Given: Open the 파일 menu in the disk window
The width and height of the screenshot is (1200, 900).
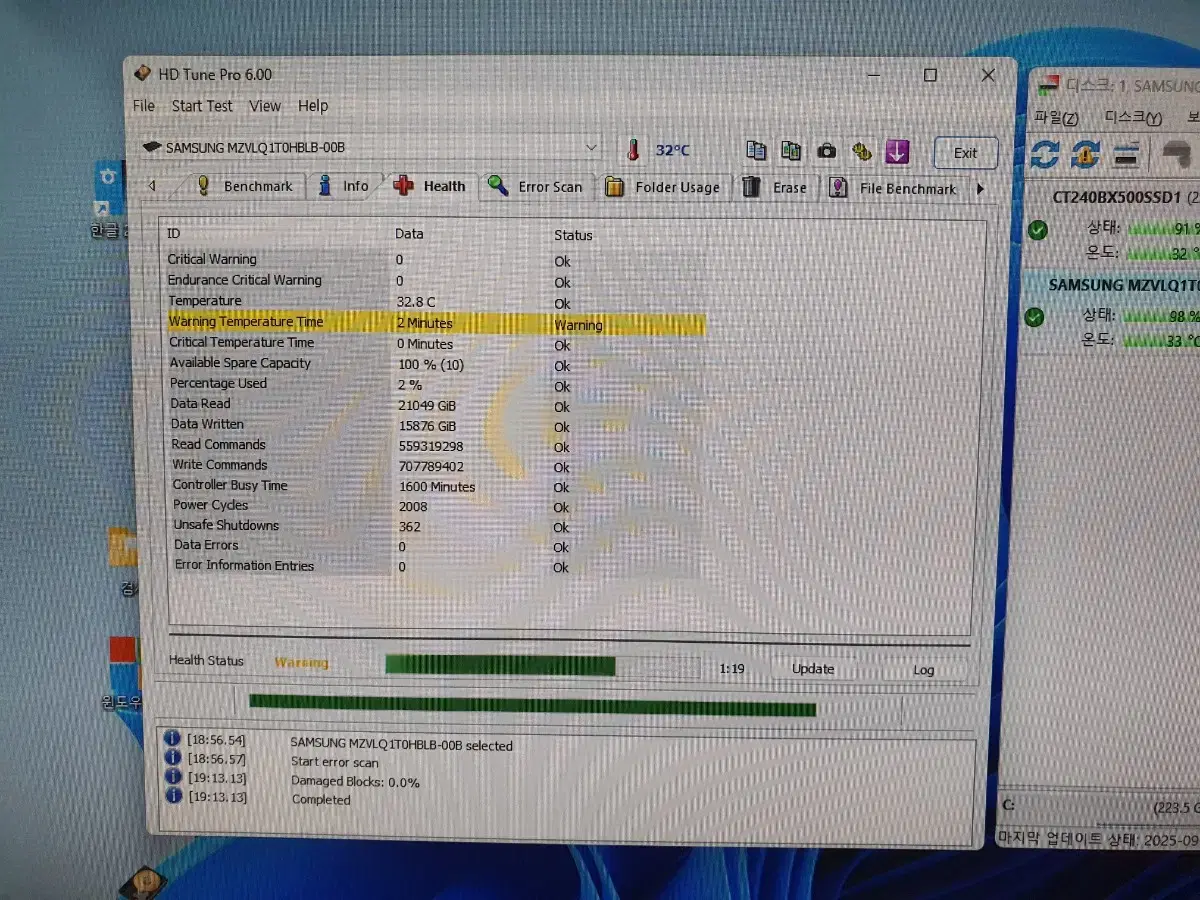Looking at the screenshot, I should pos(1057,117).
